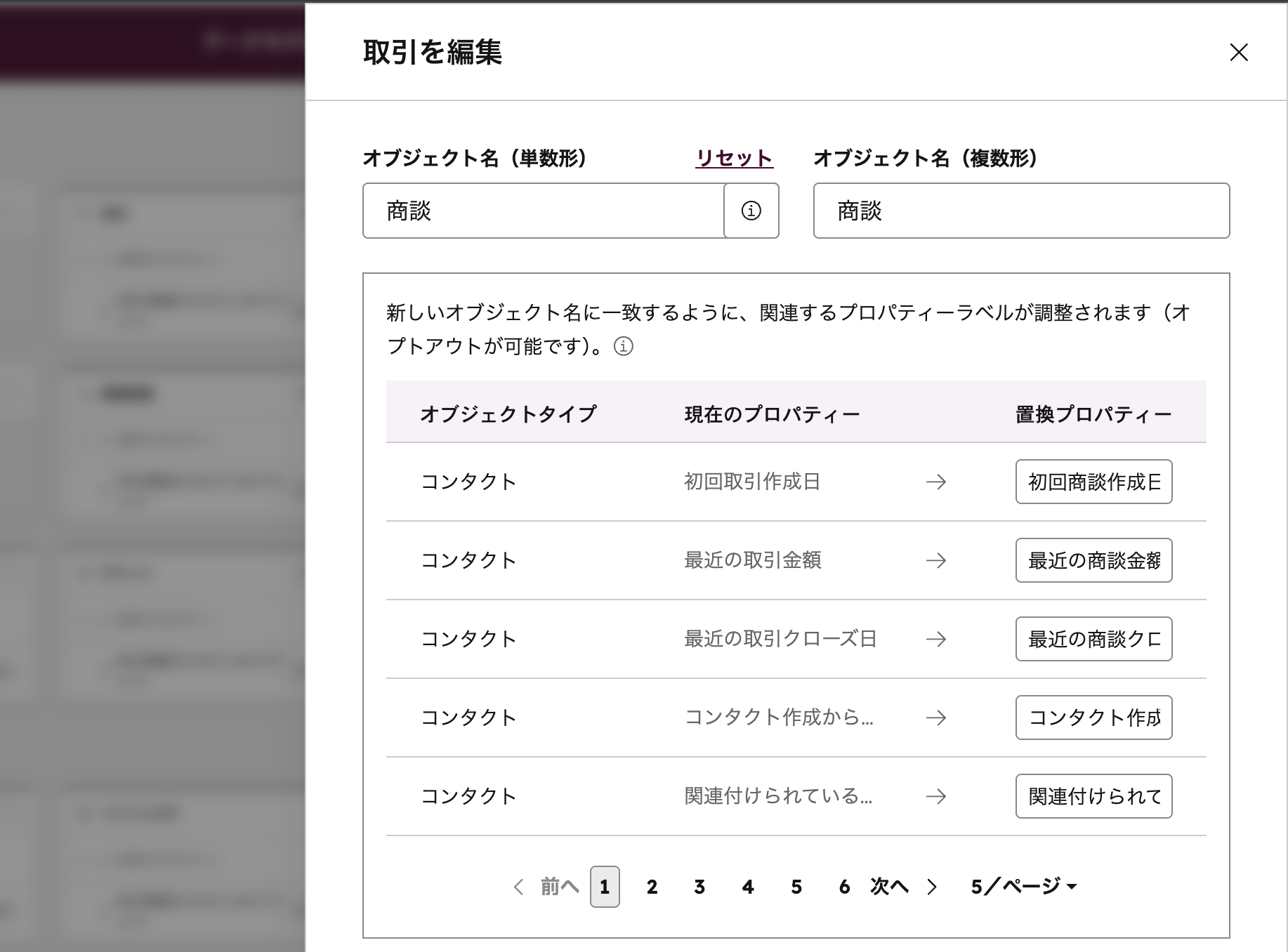
Task: Navigate to page 6 of the property list
Action: coord(843,887)
